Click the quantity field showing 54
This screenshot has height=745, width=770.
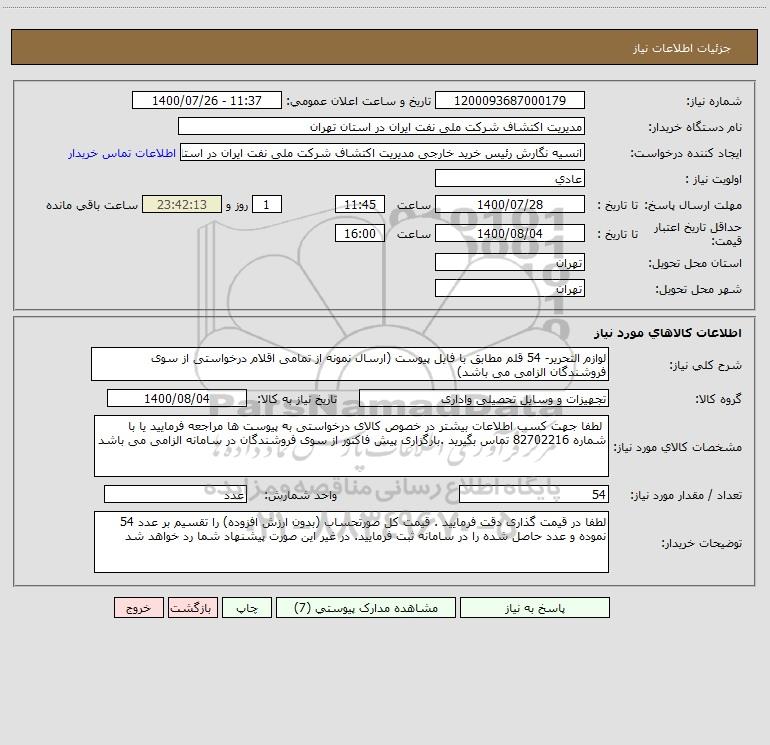[534, 494]
